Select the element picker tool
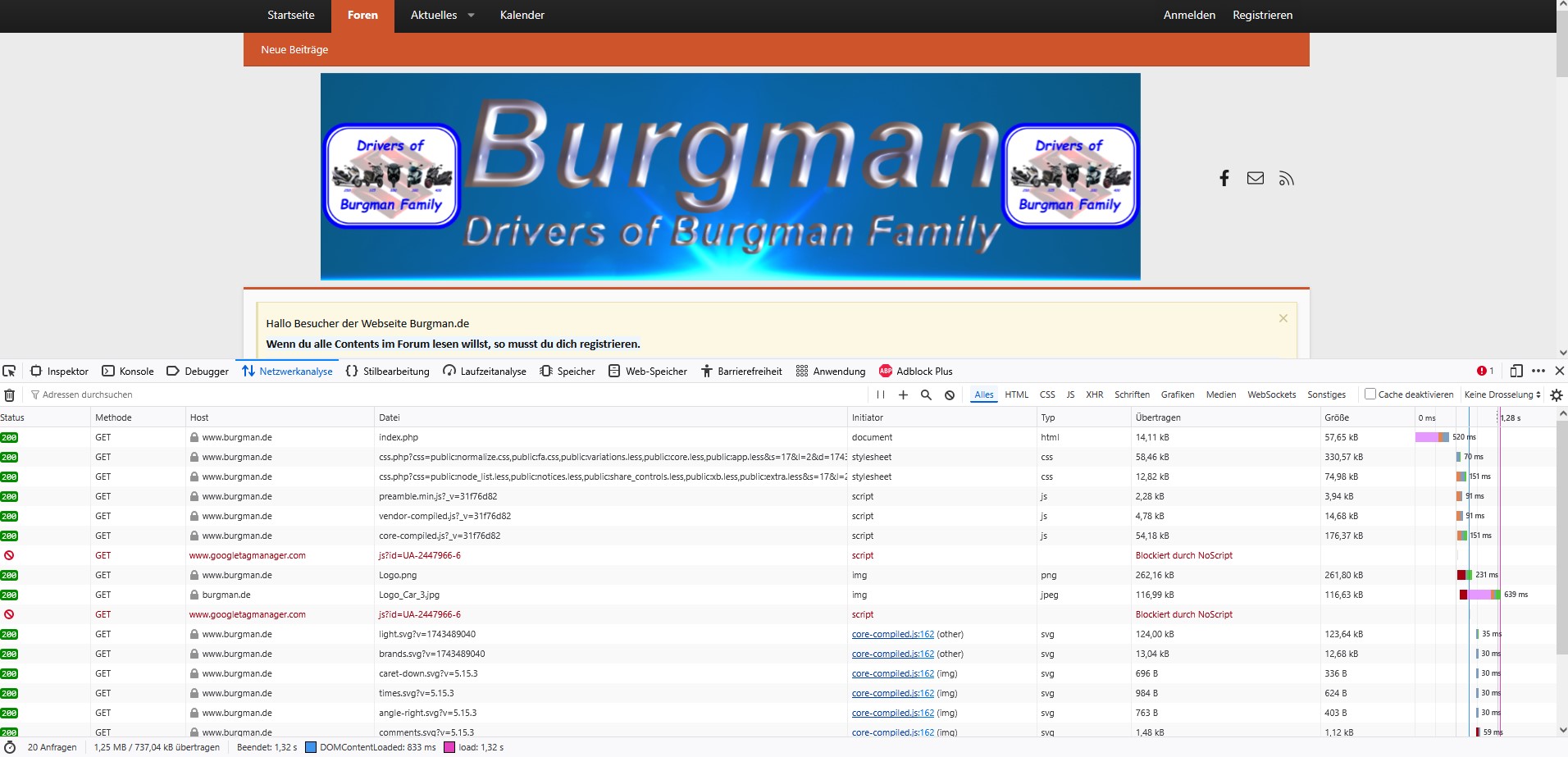Image resolution: width=1568 pixels, height=757 pixels. coord(9,371)
